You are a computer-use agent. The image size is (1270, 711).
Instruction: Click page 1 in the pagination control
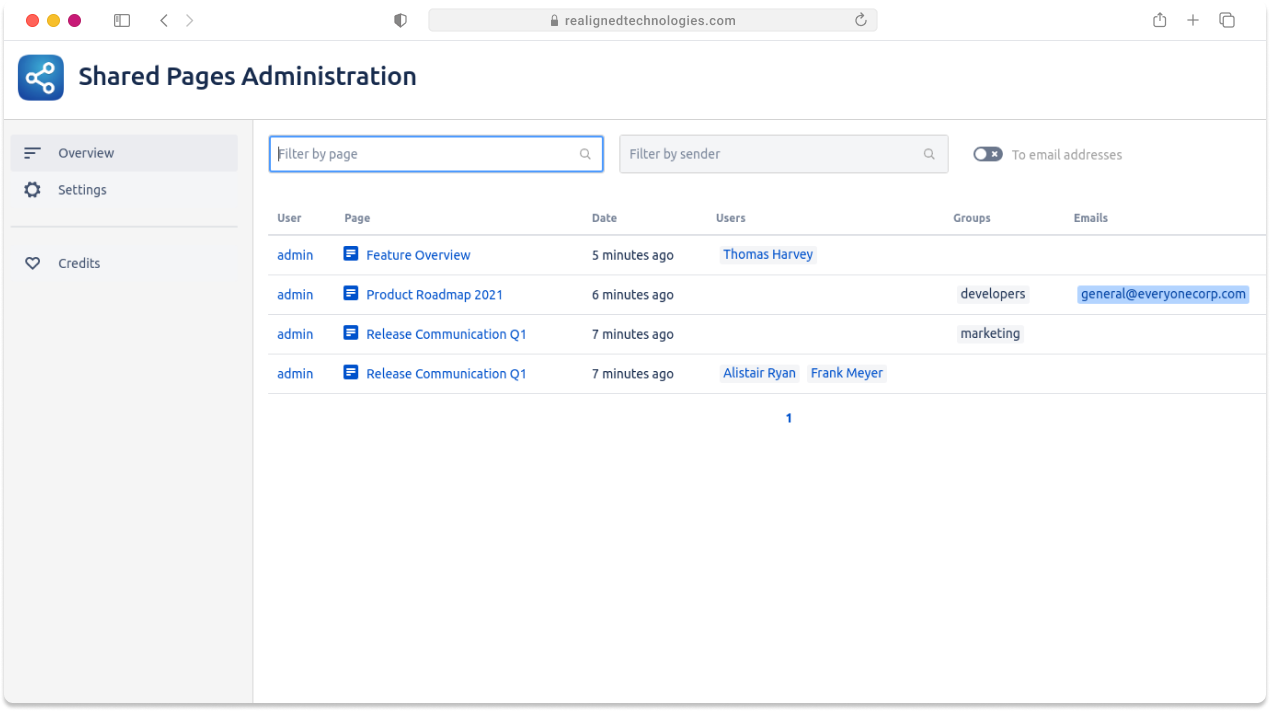[x=789, y=418]
